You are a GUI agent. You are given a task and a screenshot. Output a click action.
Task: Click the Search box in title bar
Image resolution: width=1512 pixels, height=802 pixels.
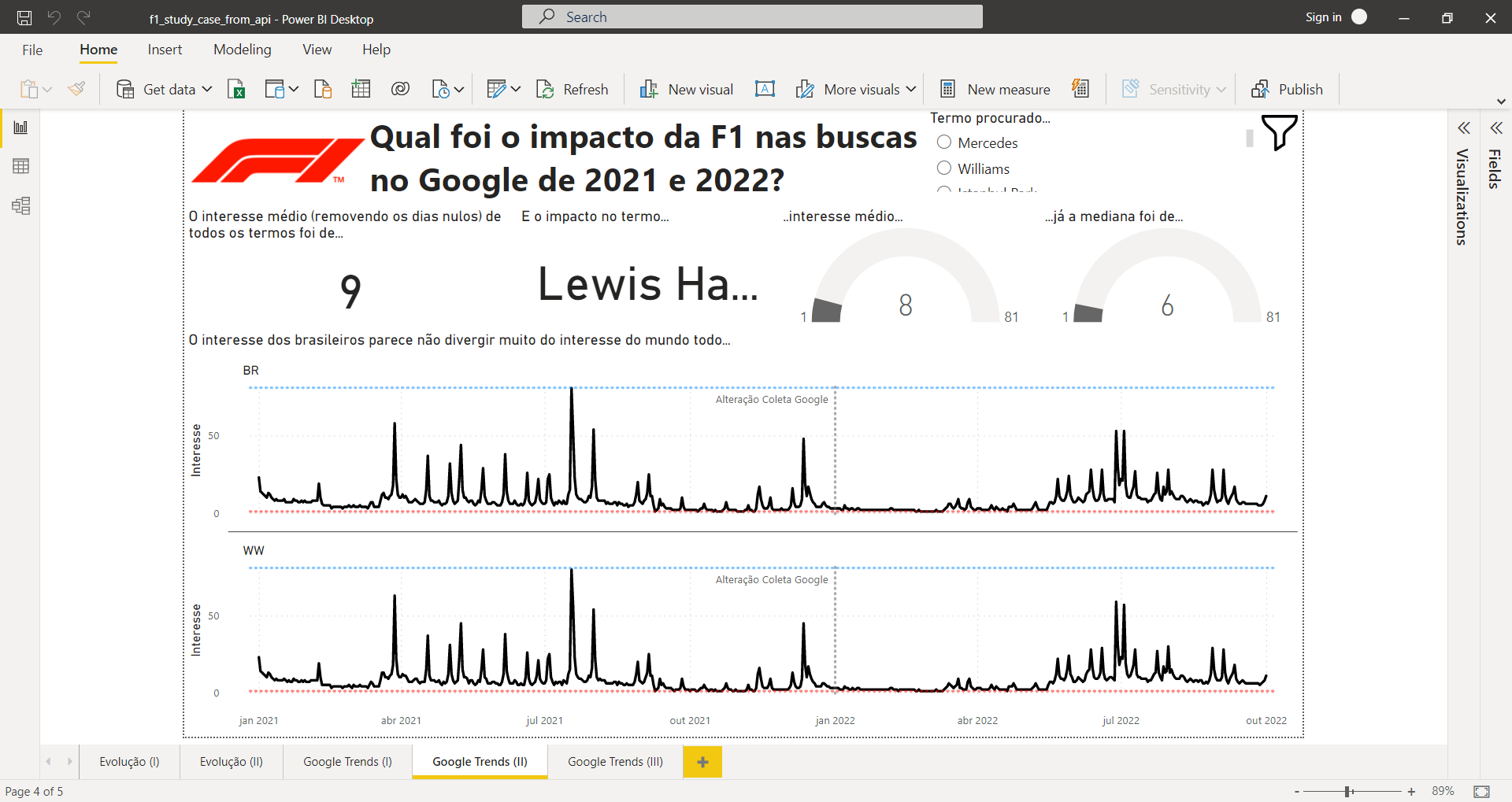point(752,17)
